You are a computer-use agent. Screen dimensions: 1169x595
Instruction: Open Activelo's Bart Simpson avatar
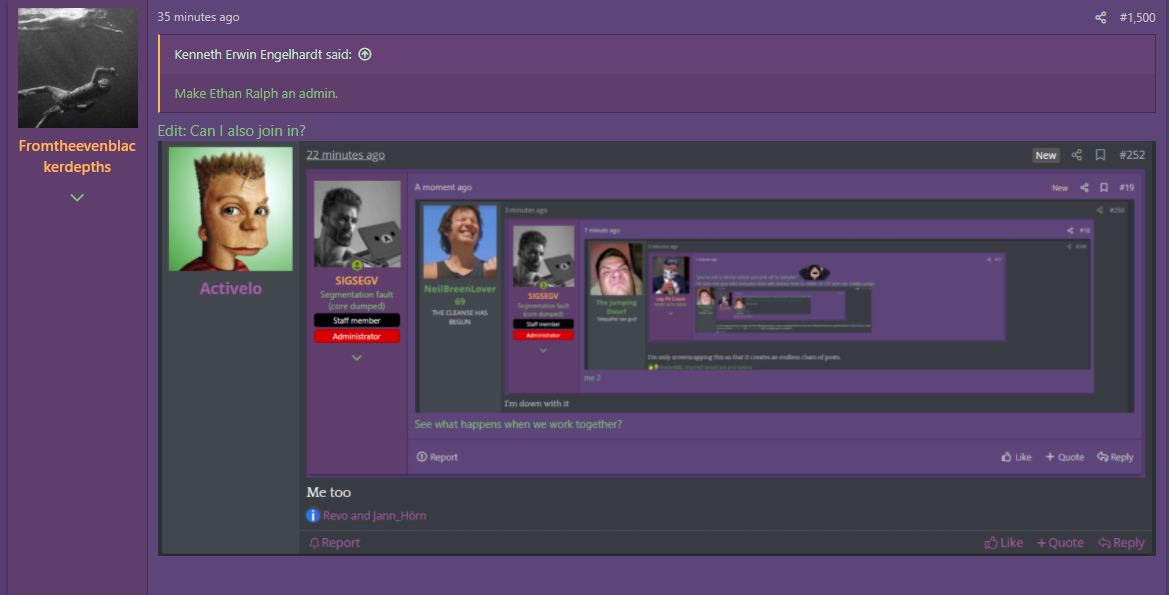point(230,209)
